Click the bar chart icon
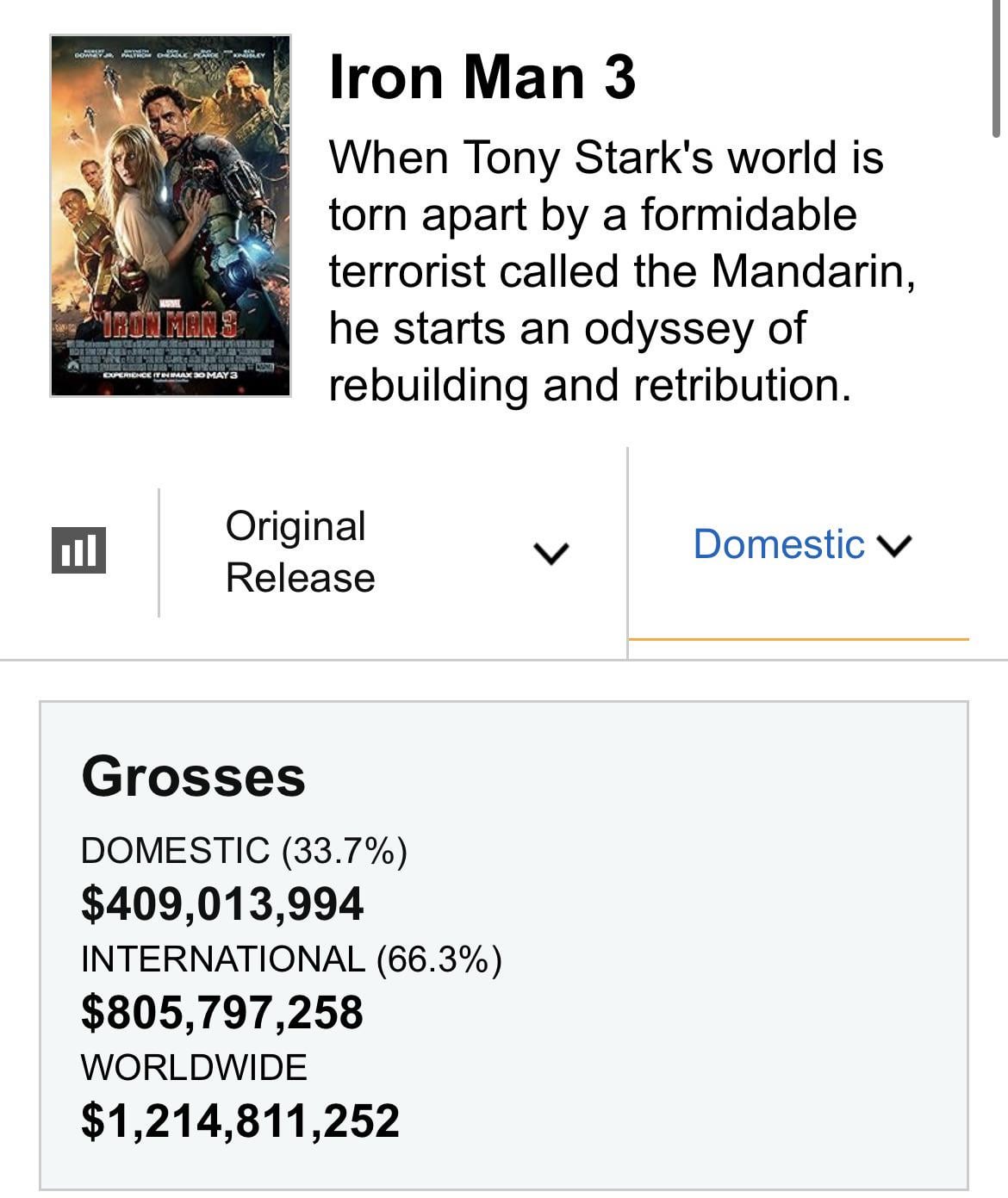 78,550
